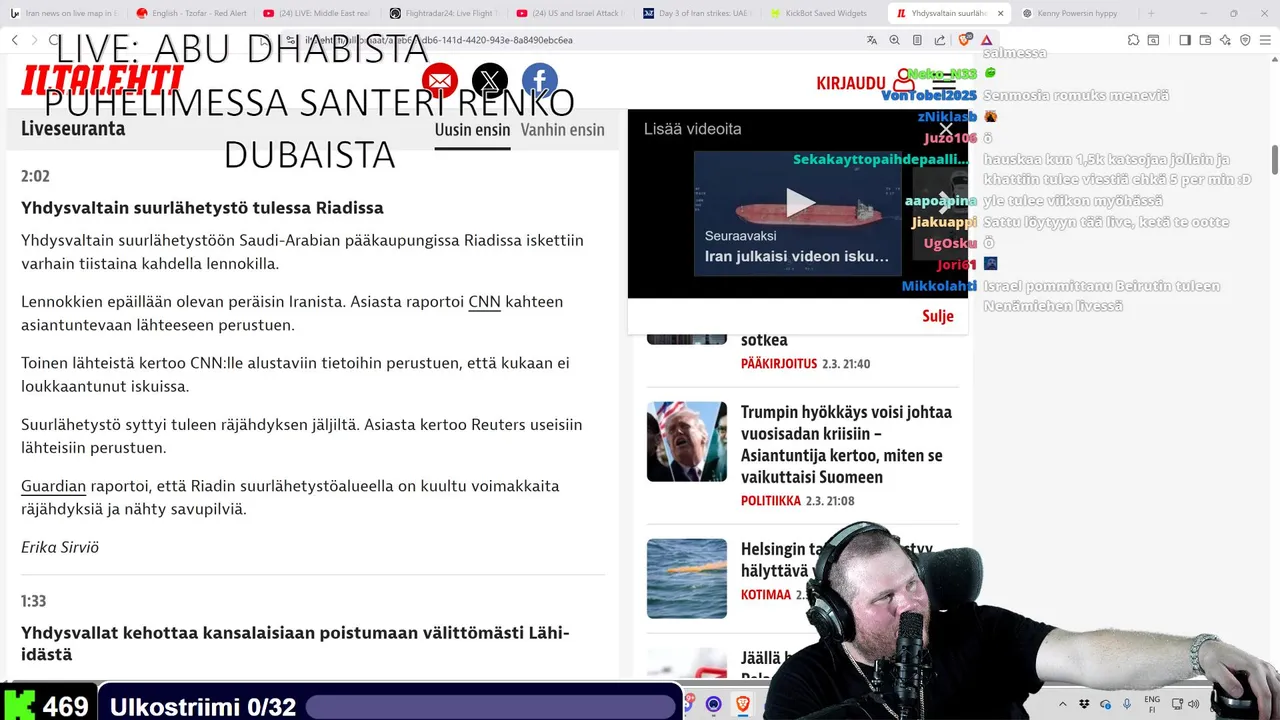Switch to Flightradar24 Live Flight tab
Screen dimensions: 1280x720
[x=443, y=14]
